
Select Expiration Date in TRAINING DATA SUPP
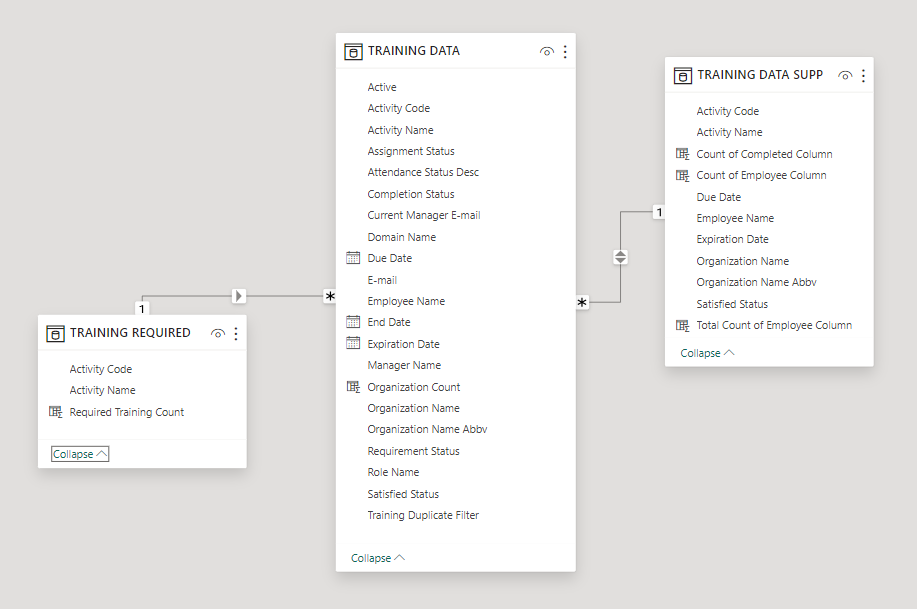pyautogui.click(x=732, y=239)
